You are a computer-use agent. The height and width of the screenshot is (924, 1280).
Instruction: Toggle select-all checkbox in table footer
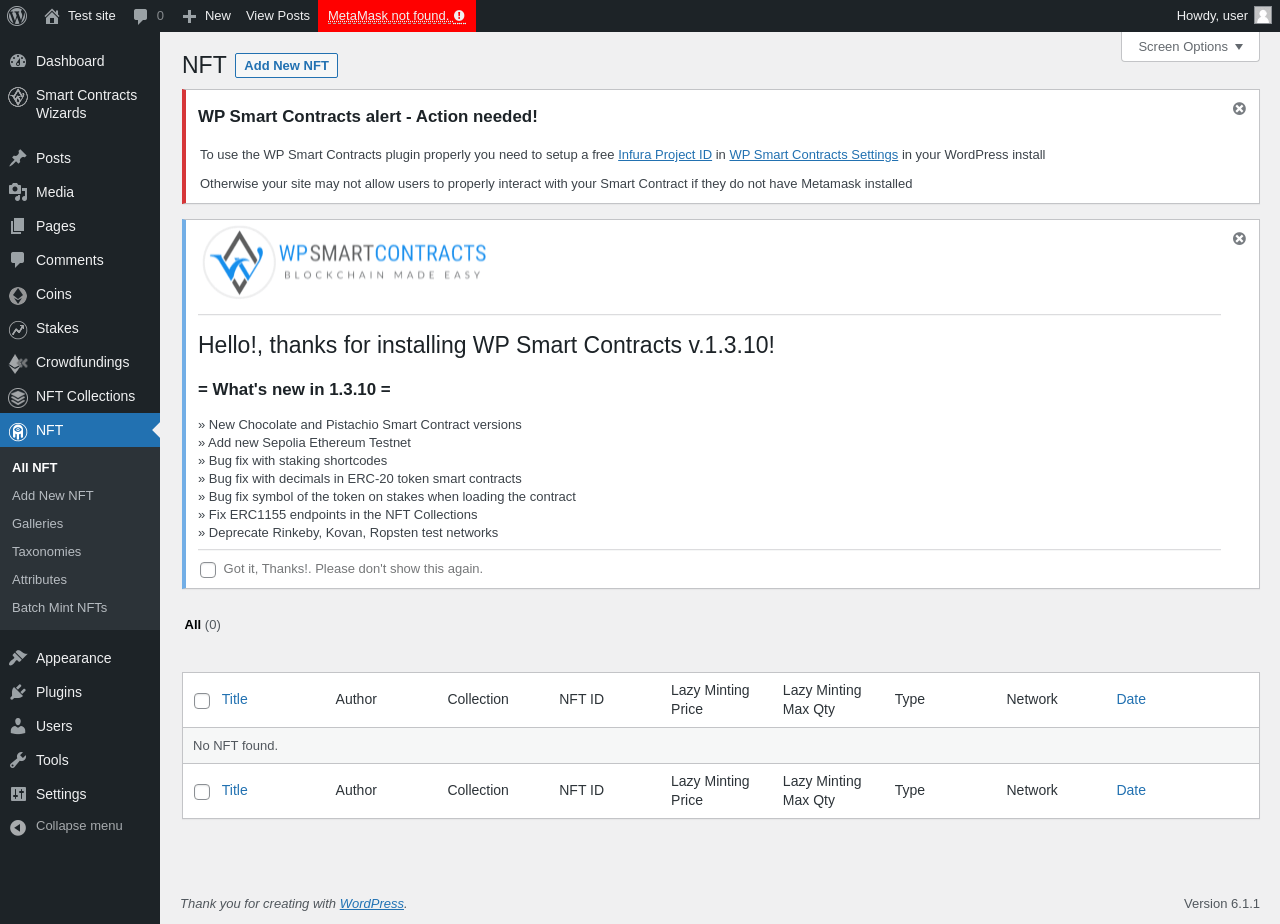point(202,792)
